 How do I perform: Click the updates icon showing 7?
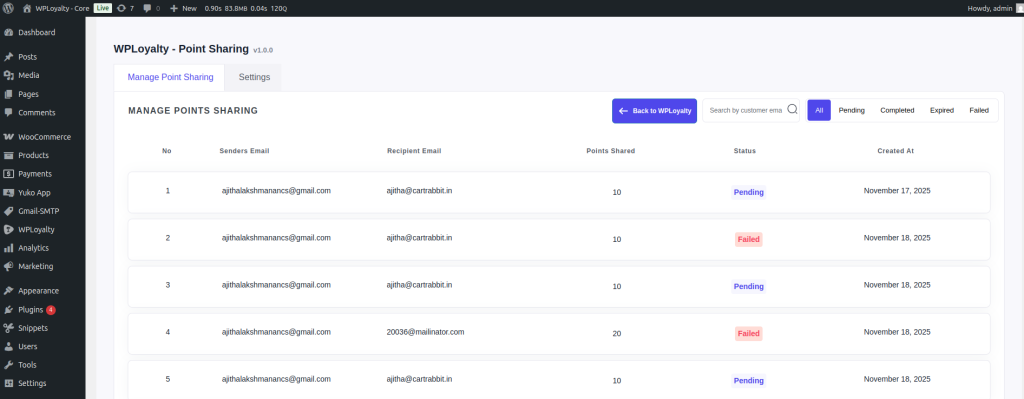(x=121, y=8)
